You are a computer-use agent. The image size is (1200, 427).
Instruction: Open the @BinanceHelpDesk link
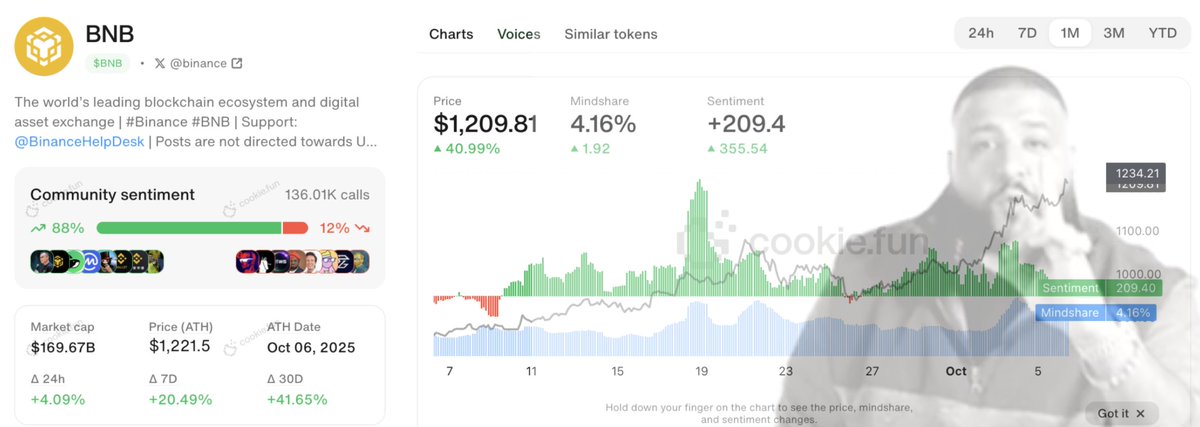coord(79,141)
